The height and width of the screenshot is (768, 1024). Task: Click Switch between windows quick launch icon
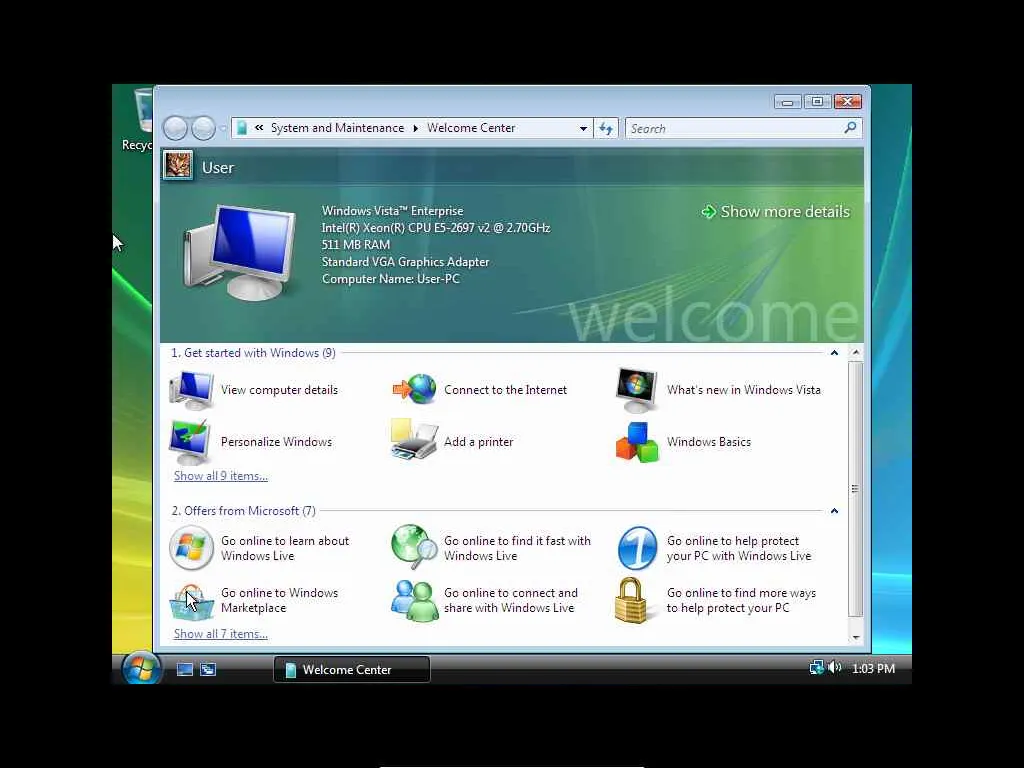click(208, 669)
